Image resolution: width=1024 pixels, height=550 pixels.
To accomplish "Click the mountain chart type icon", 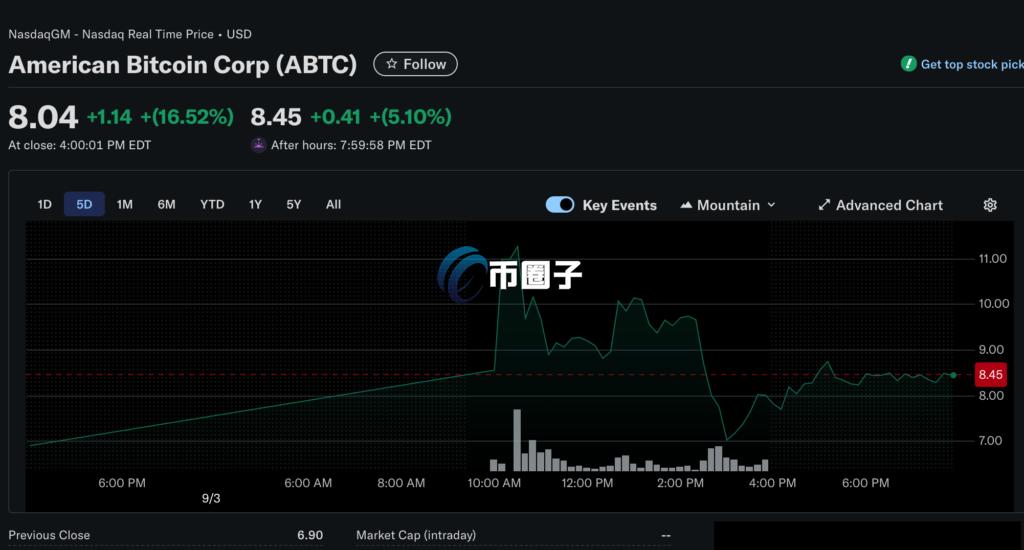I will (686, 205).
